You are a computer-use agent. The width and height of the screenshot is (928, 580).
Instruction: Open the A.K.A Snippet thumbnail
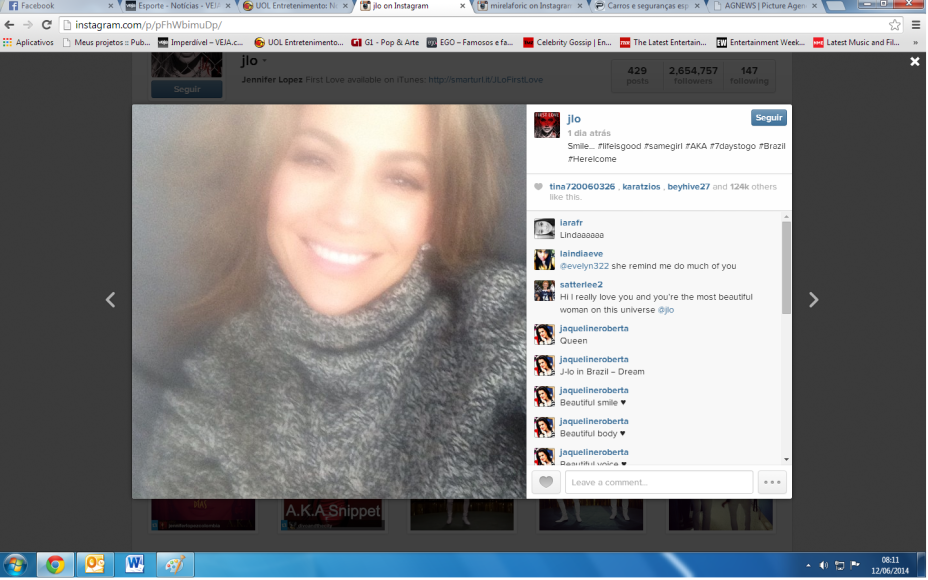coord(333,514)
